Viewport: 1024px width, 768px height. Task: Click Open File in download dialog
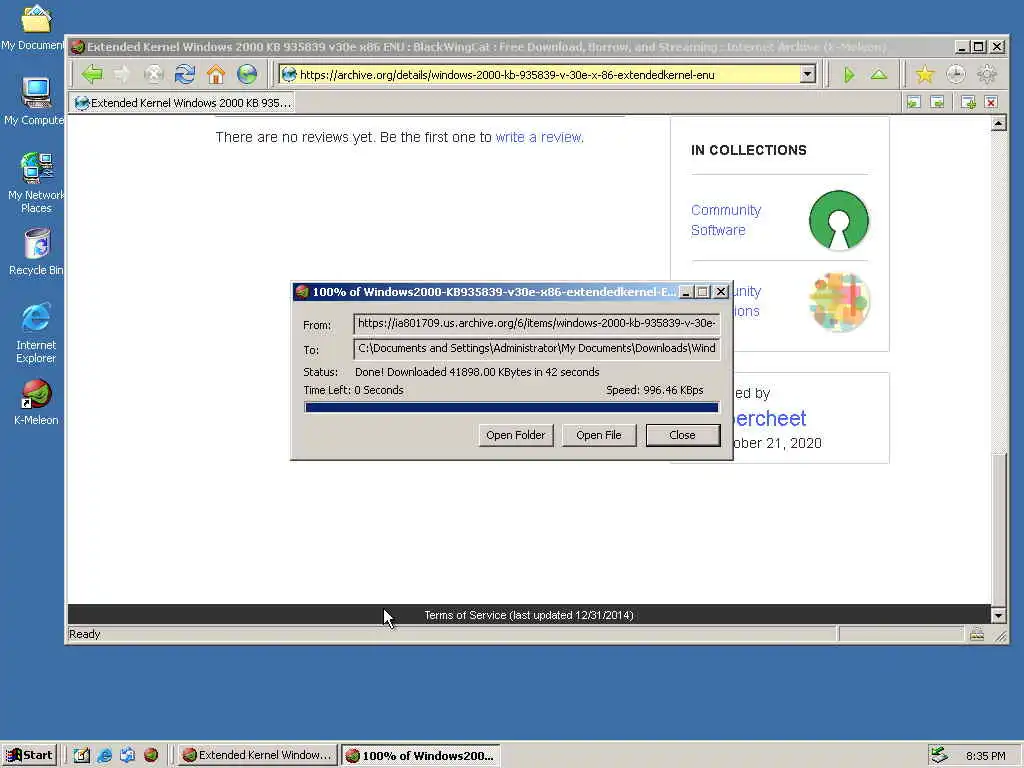[x=598, y=435]
